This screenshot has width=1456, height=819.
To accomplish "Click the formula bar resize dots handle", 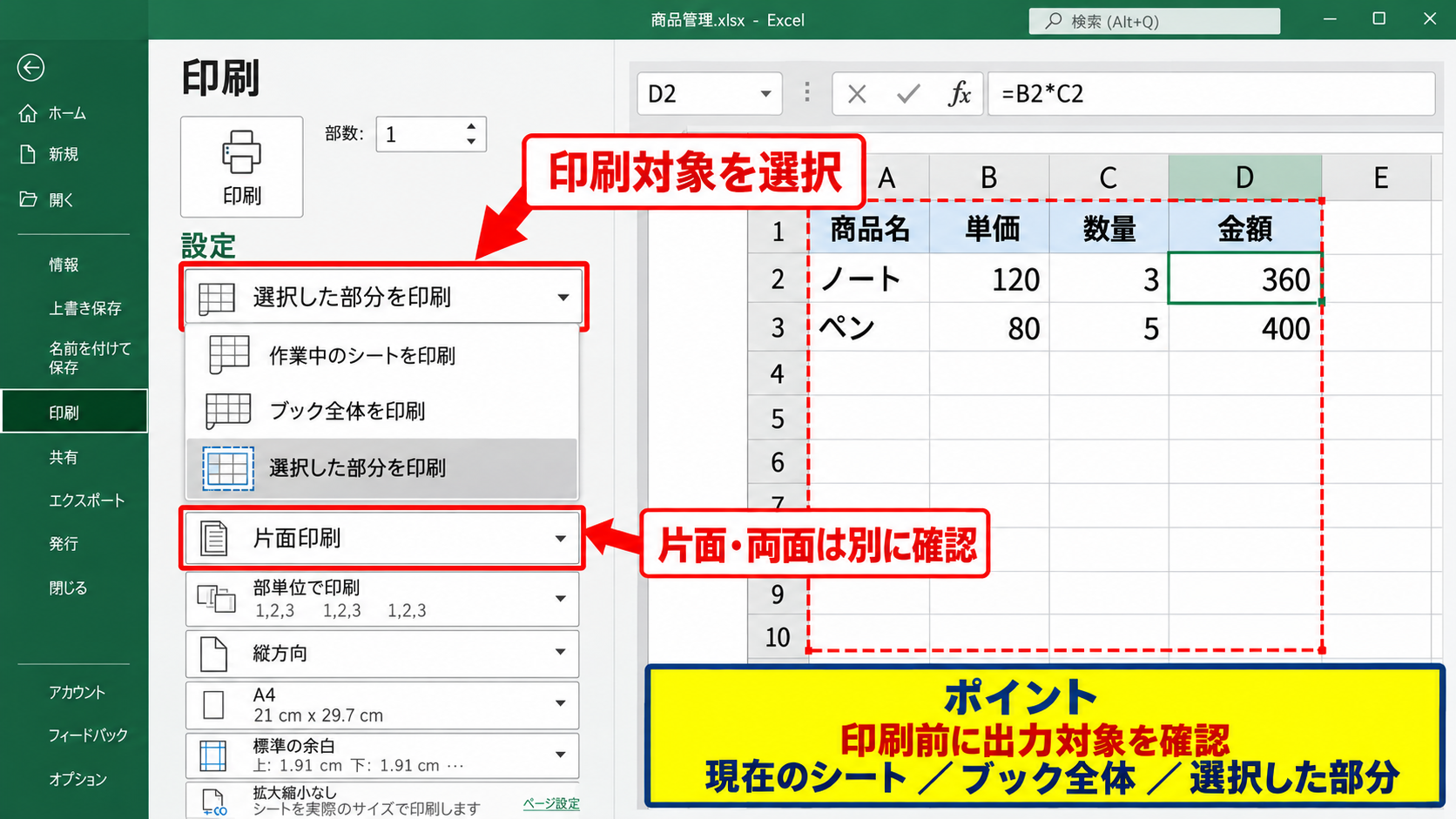I will tap(807, 93).
